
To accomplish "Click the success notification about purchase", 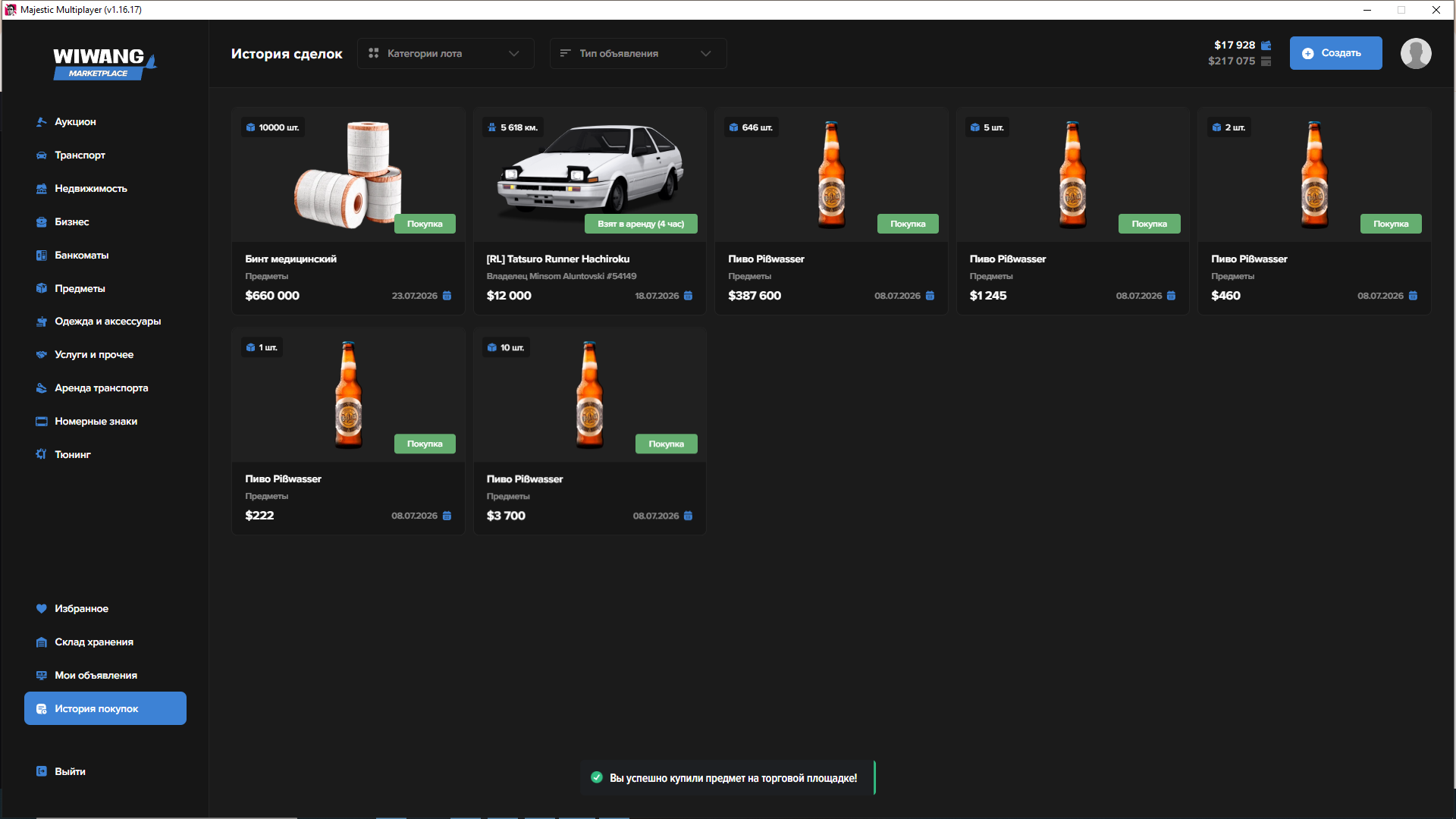I will [728, 778].
